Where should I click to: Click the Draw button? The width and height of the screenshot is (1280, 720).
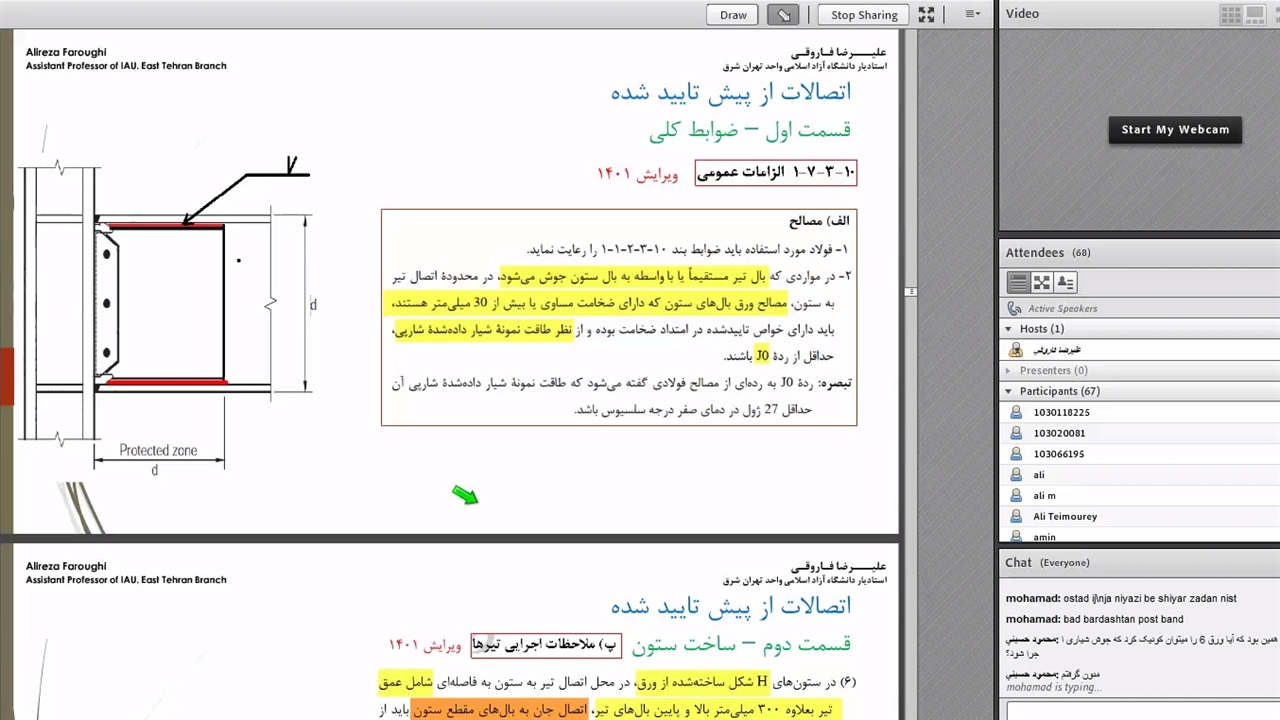pyautogui.click(x=733, y=14)
